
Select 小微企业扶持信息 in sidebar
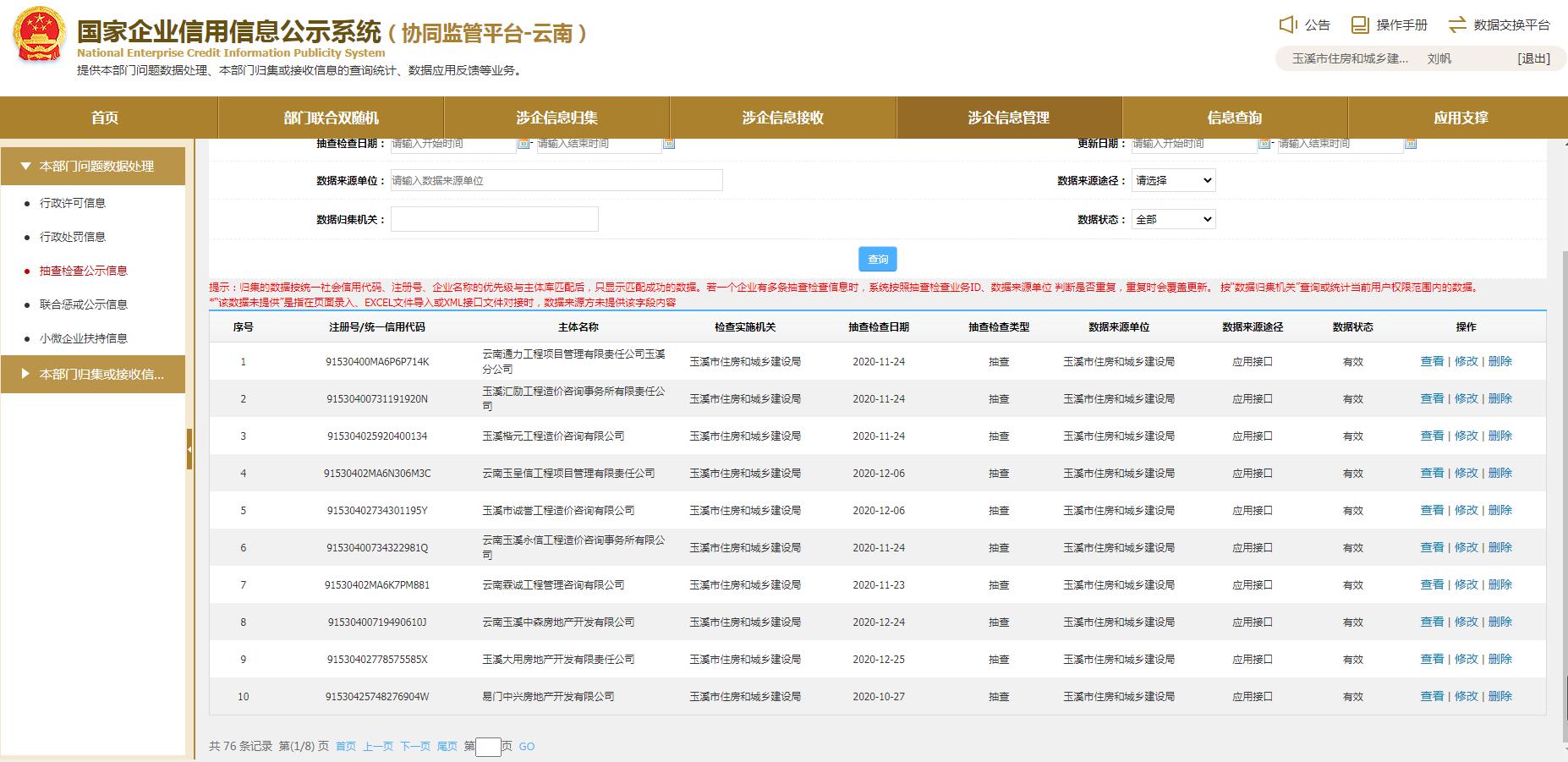tap(84, 338)
